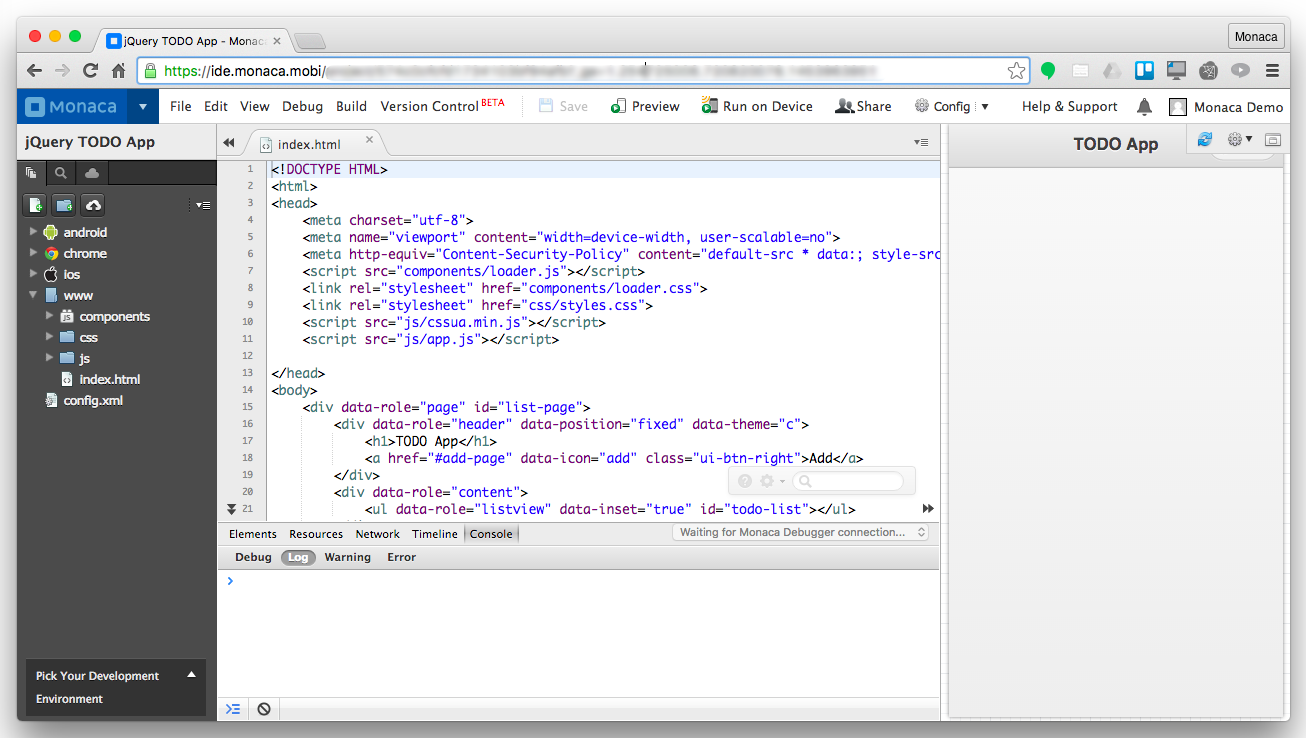Open the Edit menu

point(216,106)
